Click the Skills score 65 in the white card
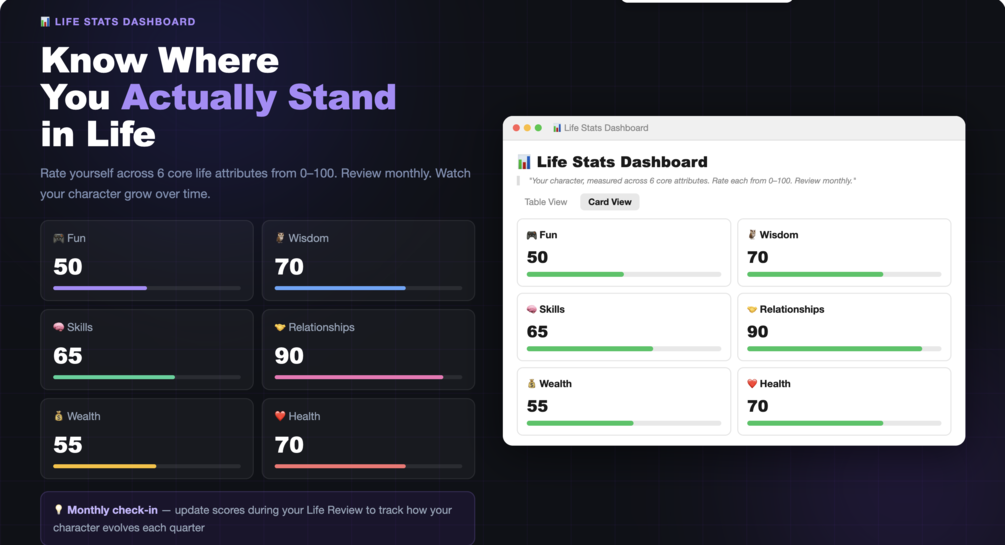This screenshot has height=545, width=1005. [x=537, y=331]
